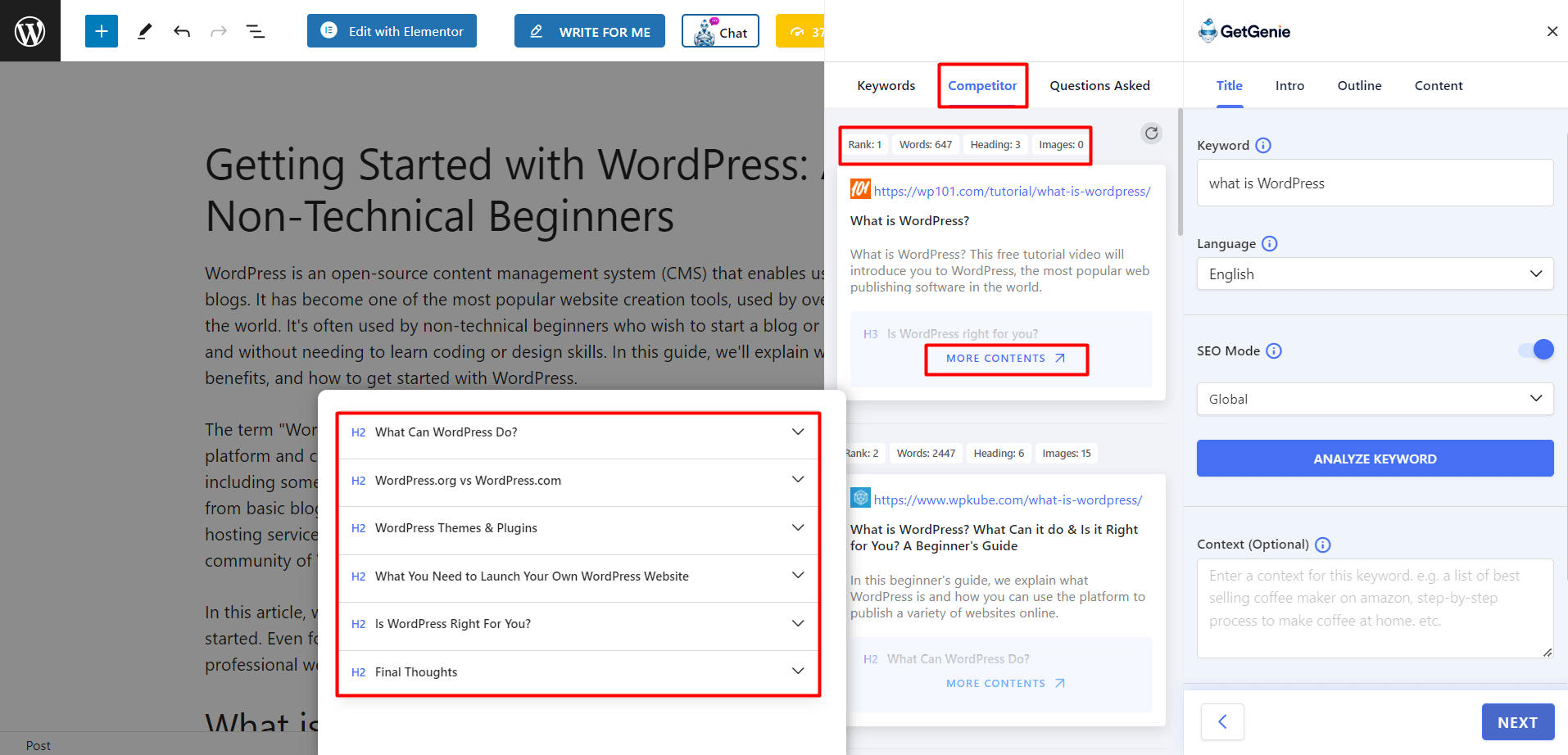Click the Images: 0 badge
The image size is (1568, 755).
pyautogui.click(x=1061, y=144)
